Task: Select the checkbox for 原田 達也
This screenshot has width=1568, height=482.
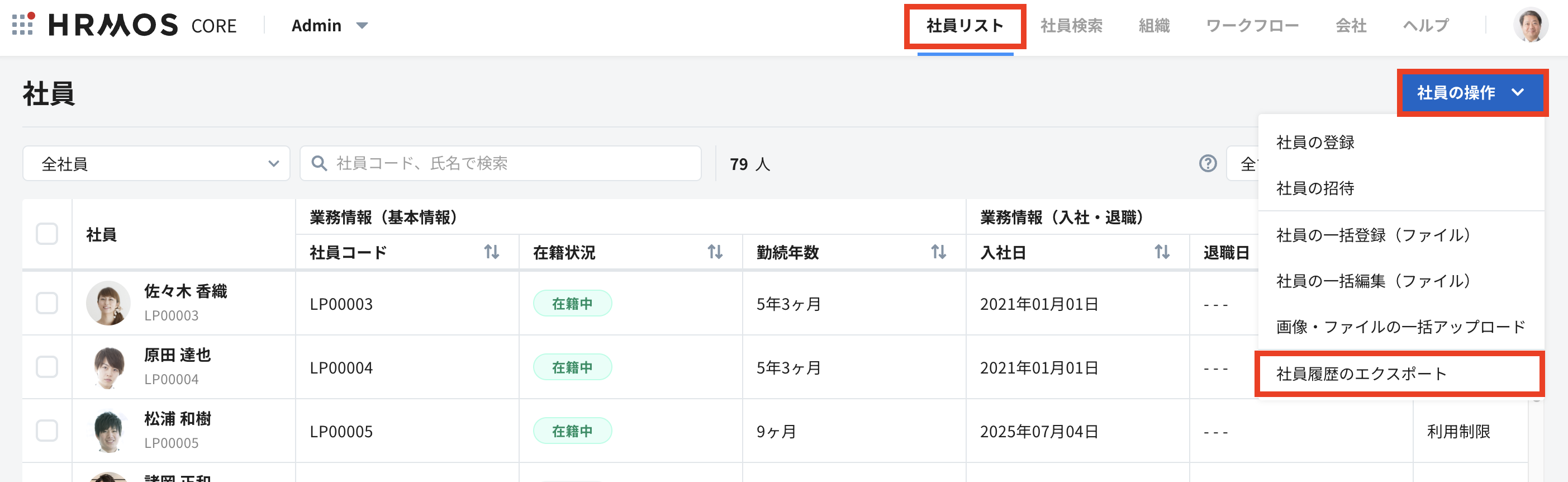Action: [47, 367]
